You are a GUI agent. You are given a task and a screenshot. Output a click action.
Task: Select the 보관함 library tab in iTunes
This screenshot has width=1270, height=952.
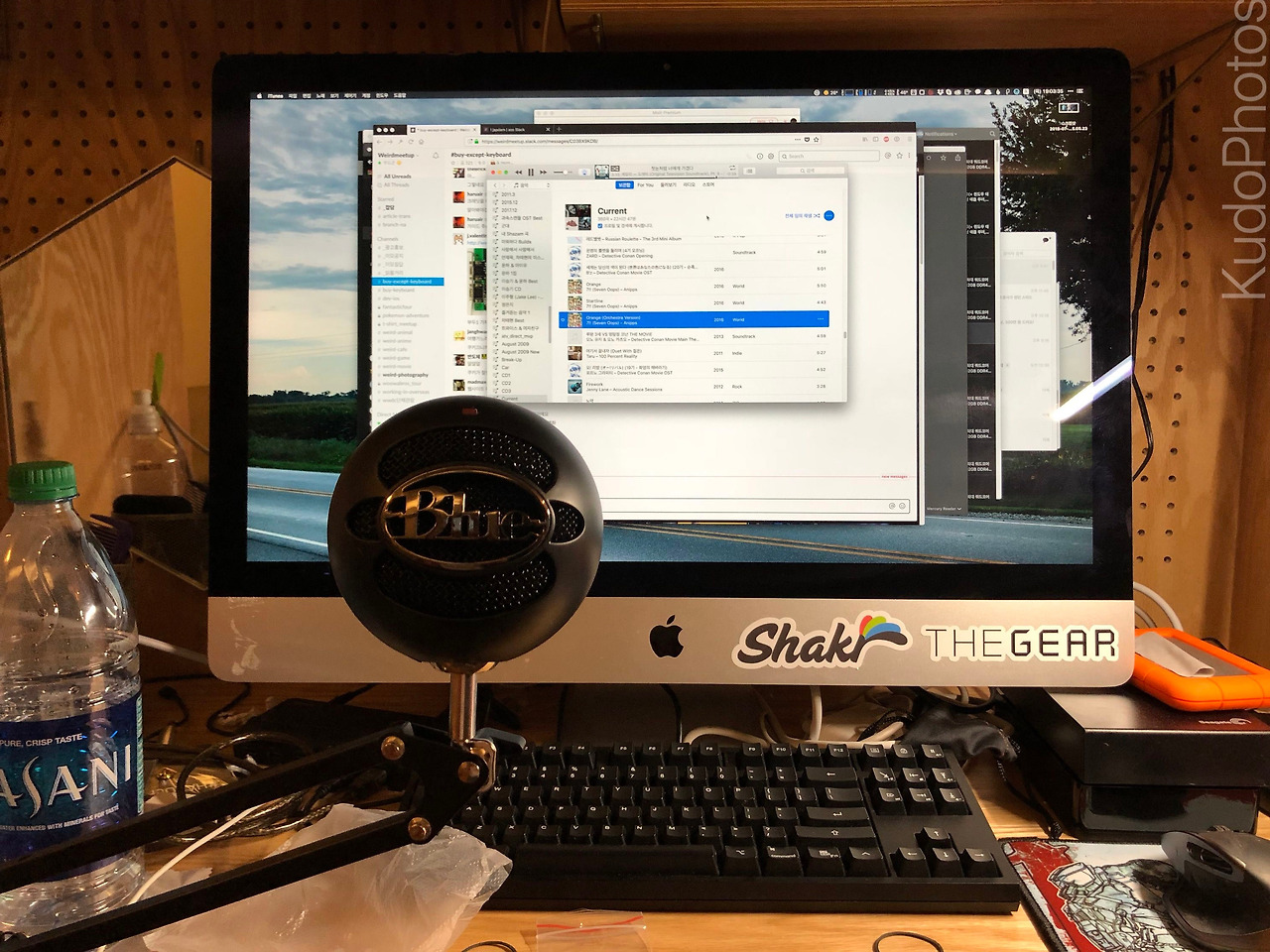tap(624, 184)
